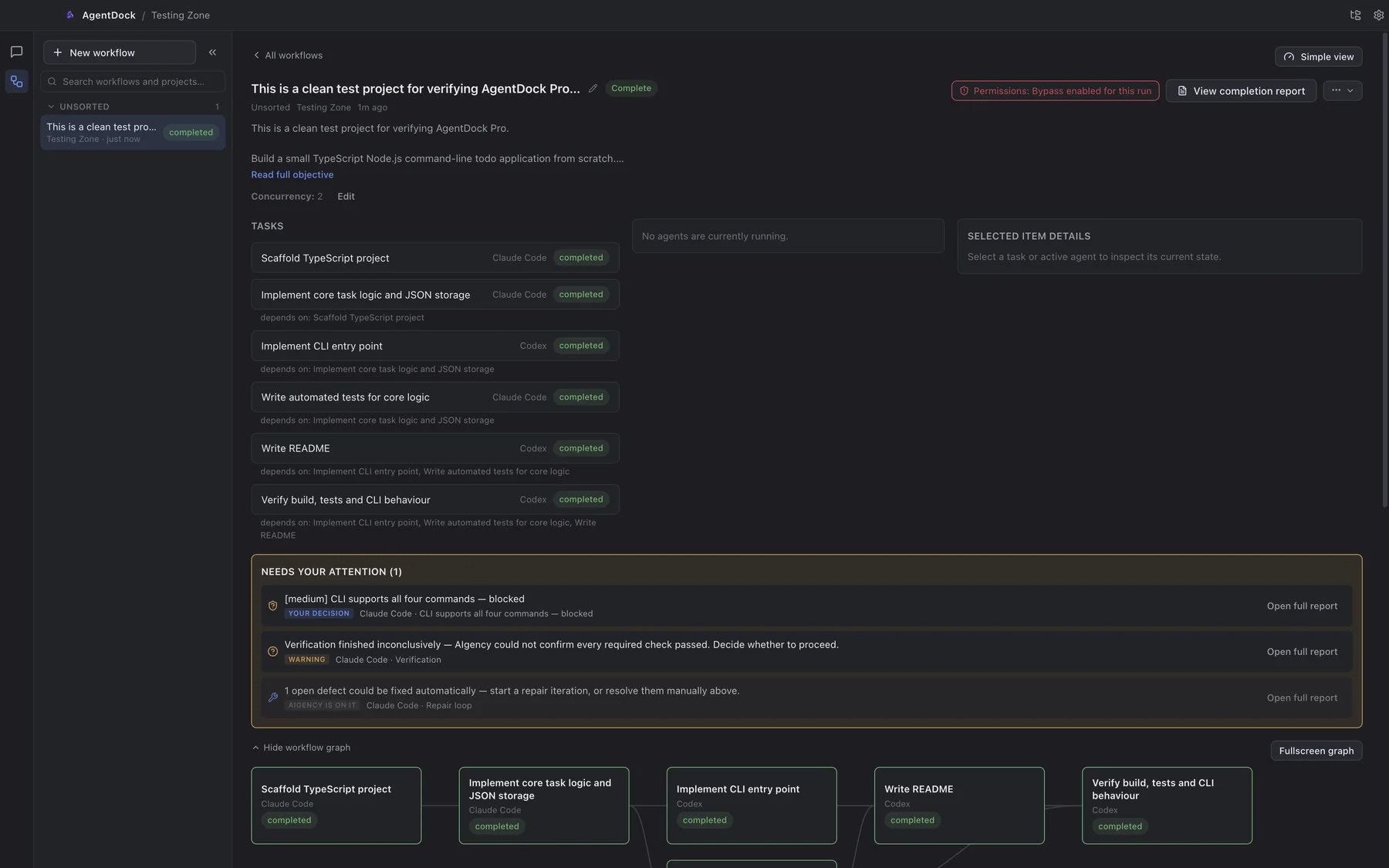Image resolution: width=1389 pixels, height=868 pixels.
Task: Select Implement core task logic and JSON storage task
Action: 435,295
